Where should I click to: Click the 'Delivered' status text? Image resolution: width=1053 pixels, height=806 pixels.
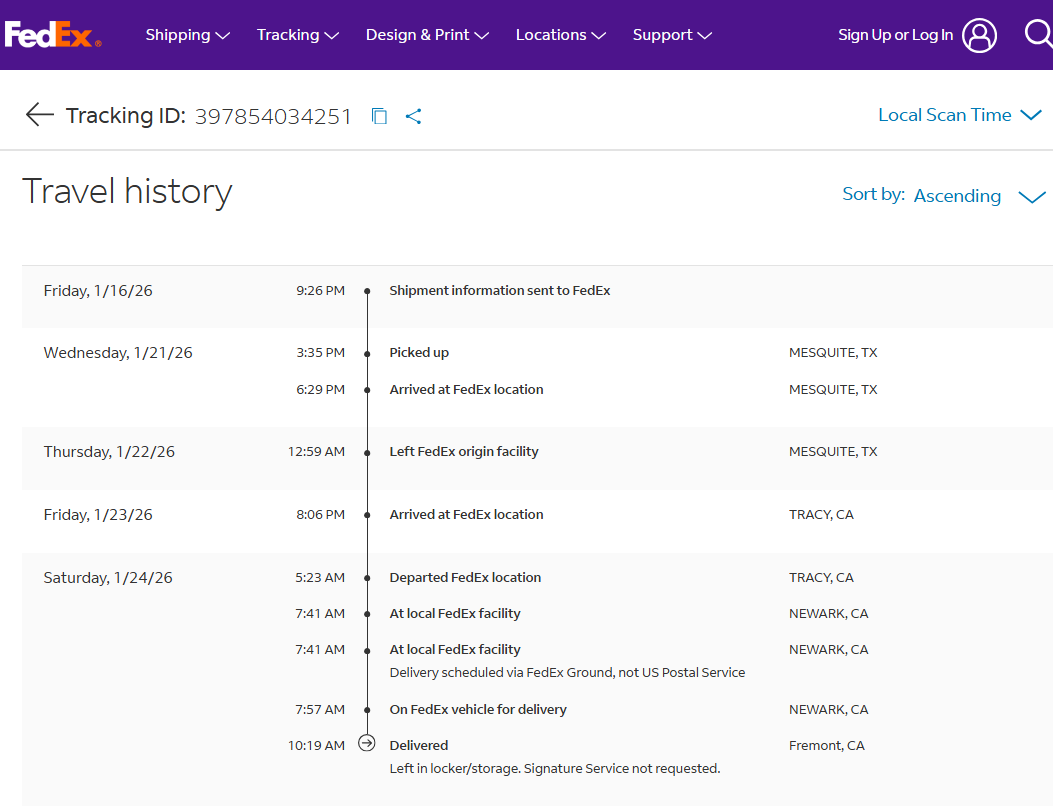point(418,746)
